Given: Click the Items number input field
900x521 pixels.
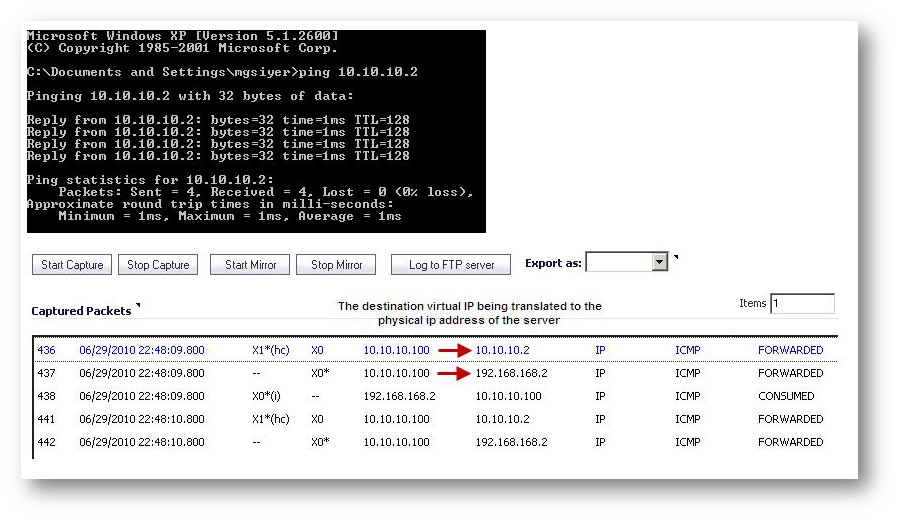Looking at the screenshot, I should coord(802,303).
